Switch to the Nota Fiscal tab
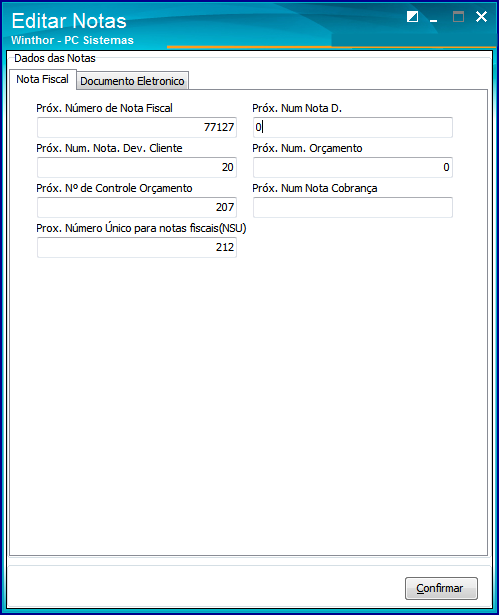Screen dimensions: 499x615 [x=43, y=79]
